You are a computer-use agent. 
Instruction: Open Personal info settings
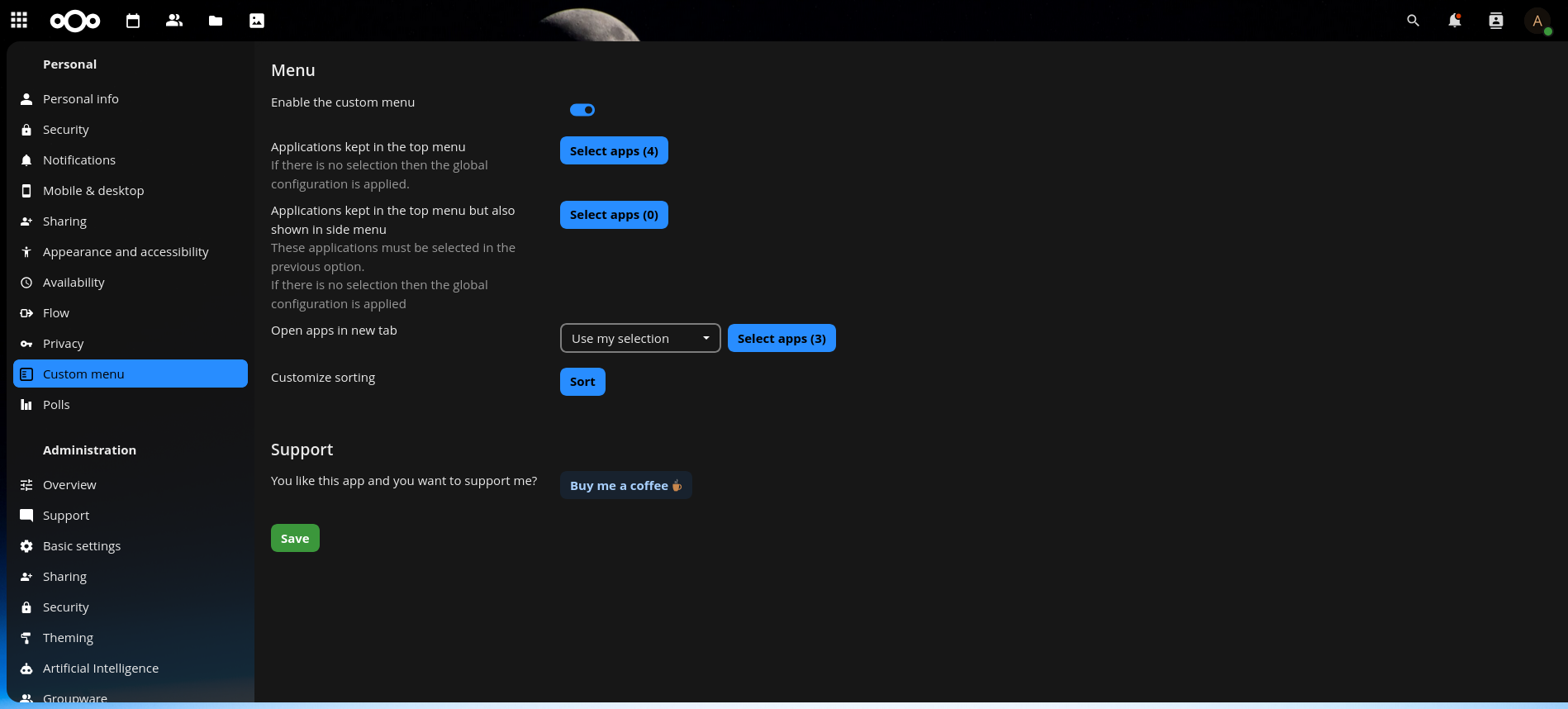click(x=131, y=99)
